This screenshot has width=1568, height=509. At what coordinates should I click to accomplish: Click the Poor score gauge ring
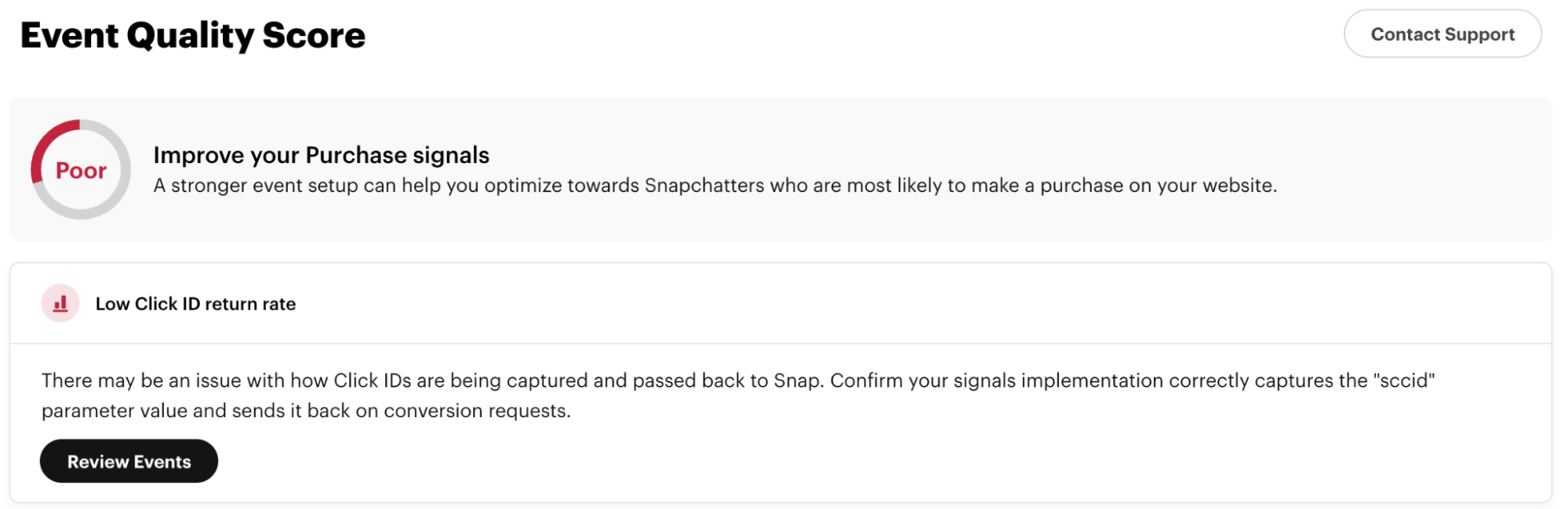click(x=81, y=169)
